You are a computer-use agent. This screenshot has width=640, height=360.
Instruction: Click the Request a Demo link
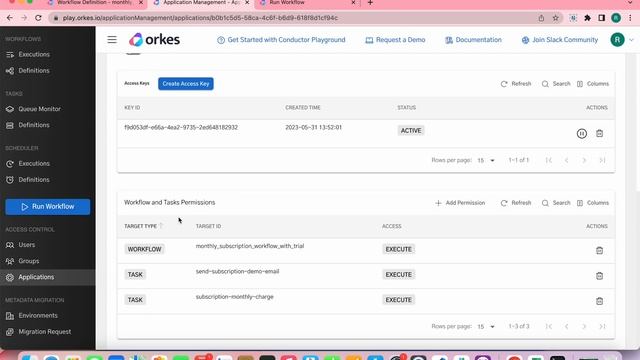[x=395, y=40]
